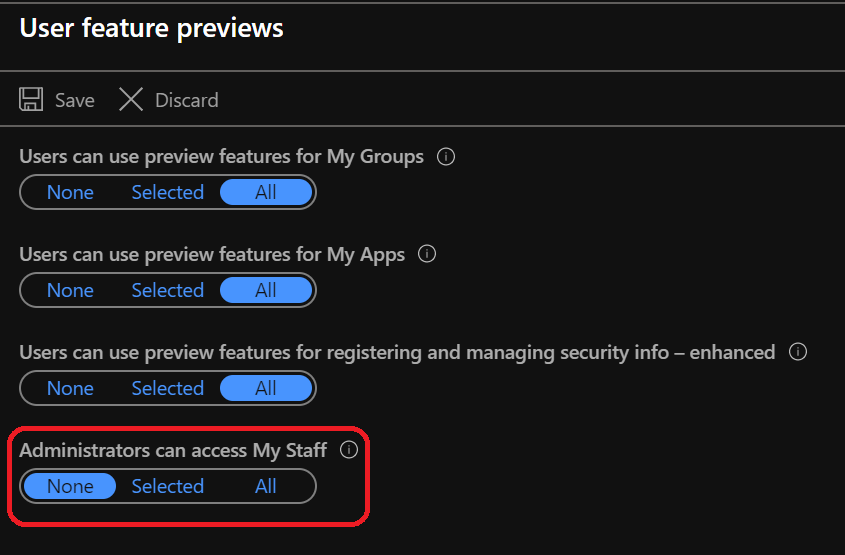Set security info preview to None
845x555 pixels.
[70, 389]
